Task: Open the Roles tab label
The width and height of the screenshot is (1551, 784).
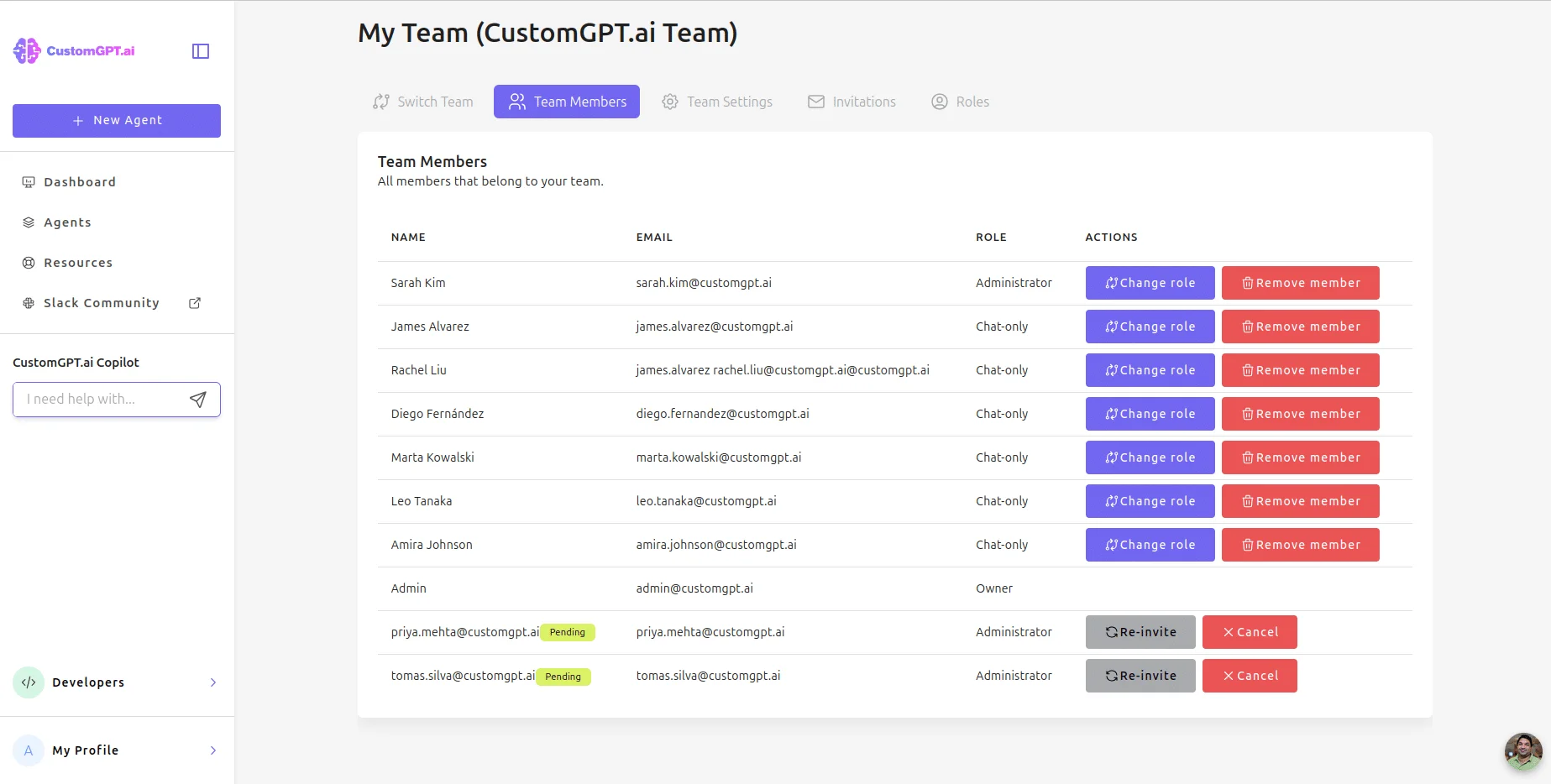Action: pos(972,102)
